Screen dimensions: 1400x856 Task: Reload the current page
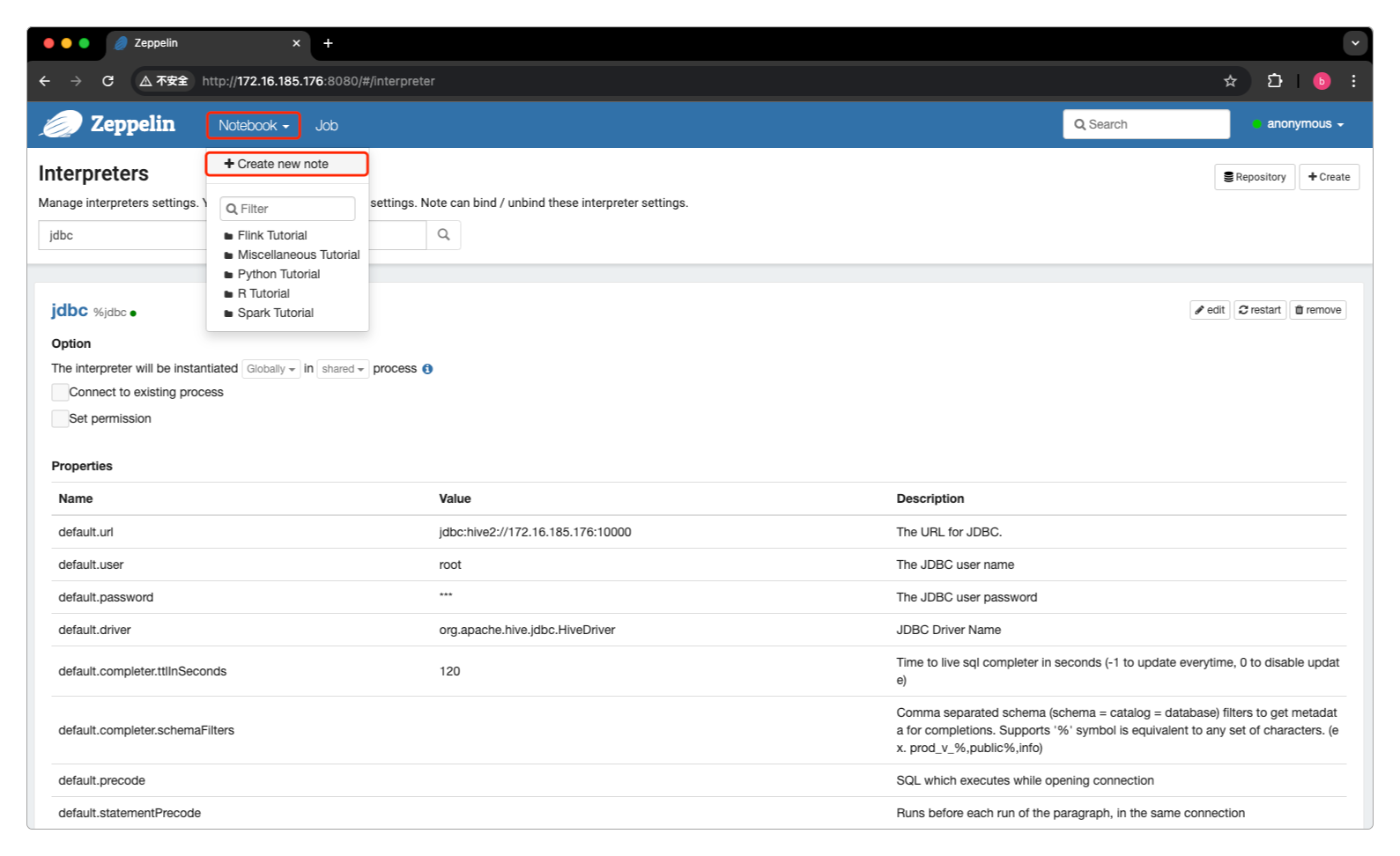tap(107, 81)
